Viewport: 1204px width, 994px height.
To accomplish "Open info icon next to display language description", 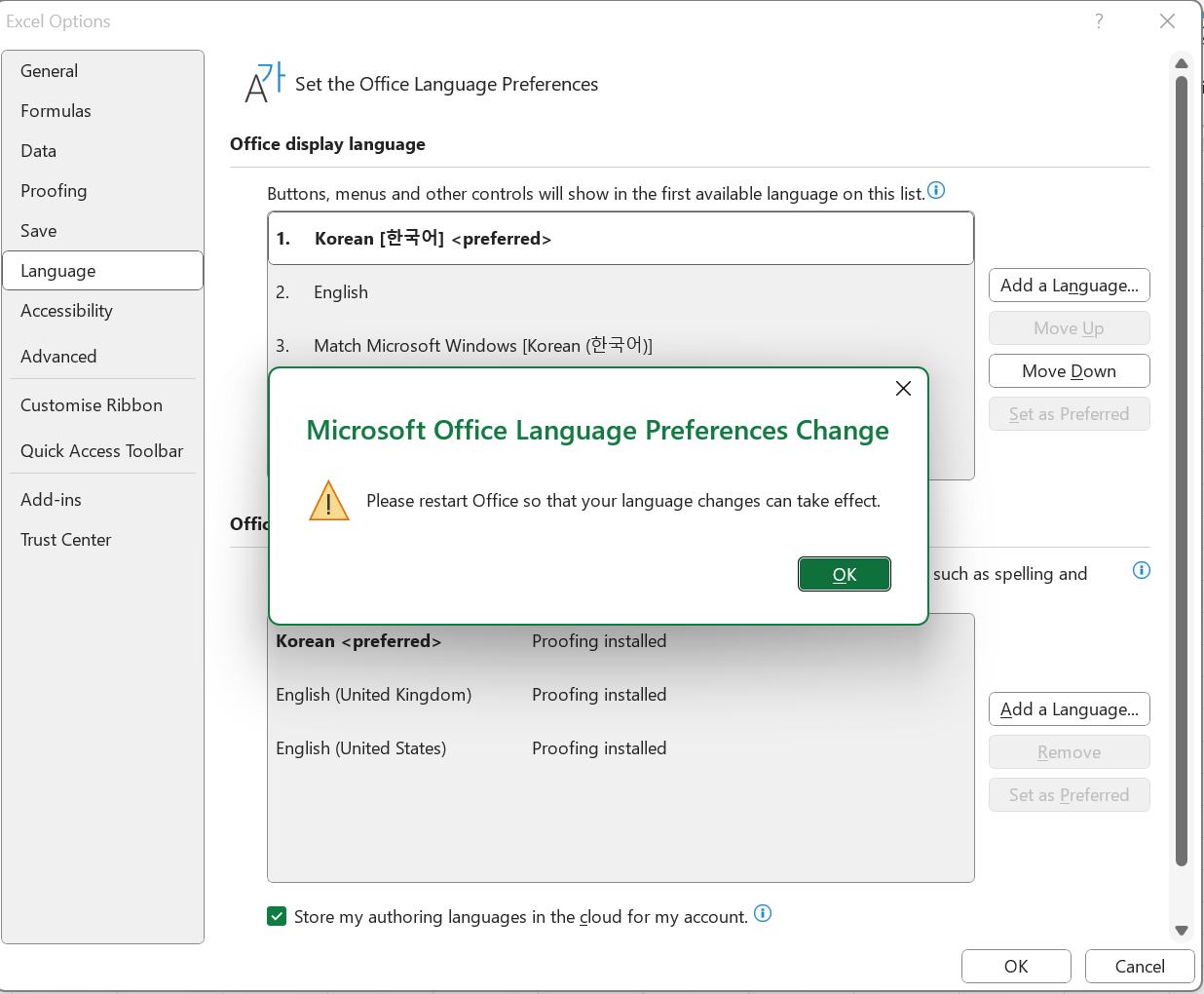I will [x=936, y=190].
